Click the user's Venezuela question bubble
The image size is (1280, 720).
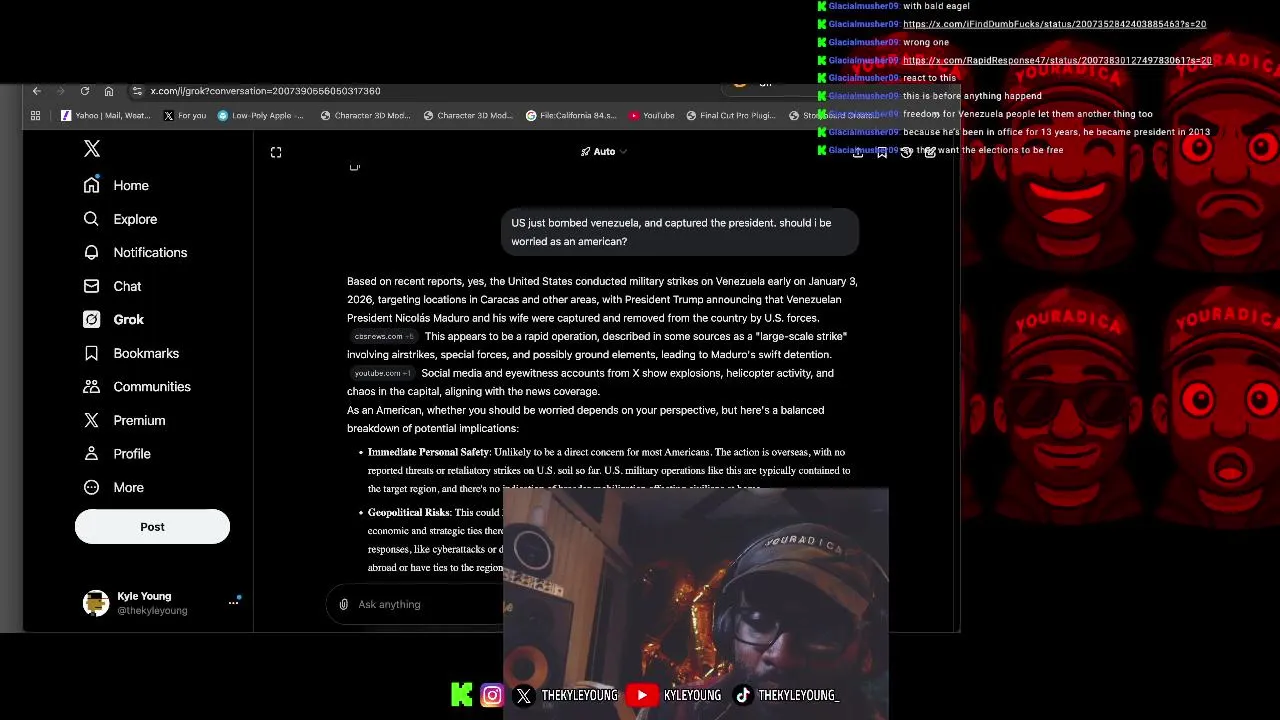click(679, 232)
